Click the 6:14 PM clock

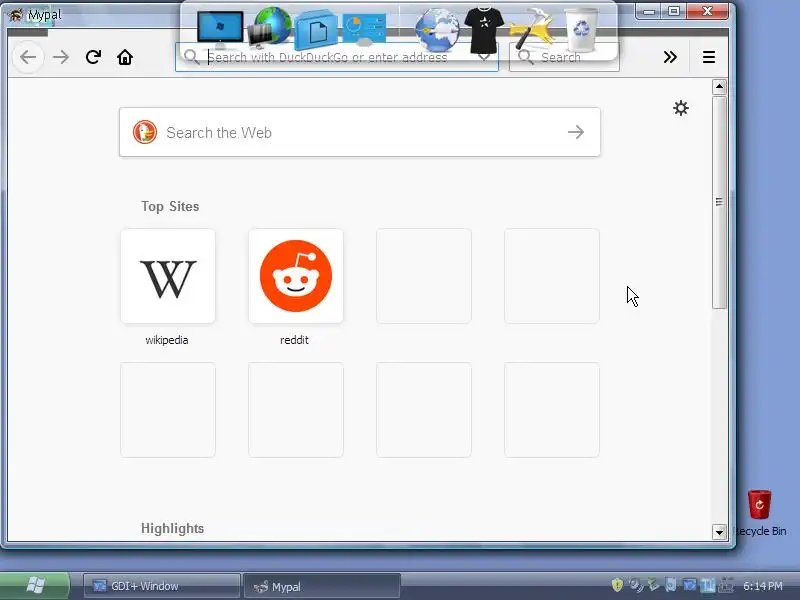tap(763, 586)
